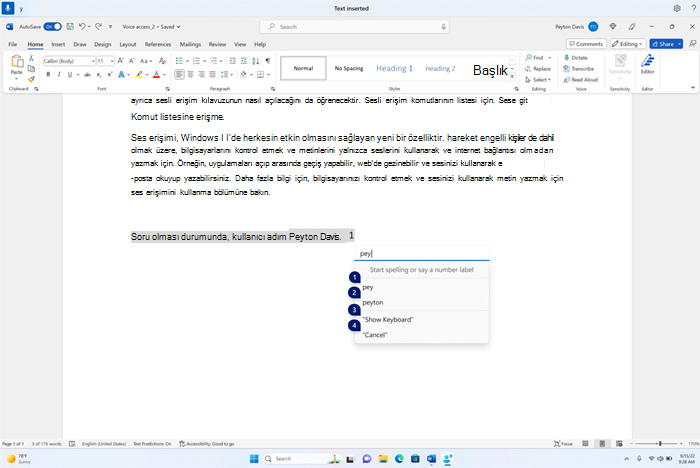Open the font name dropdown Calibri (Body)
Screen dimensions: 700x468
pos(93,61)
